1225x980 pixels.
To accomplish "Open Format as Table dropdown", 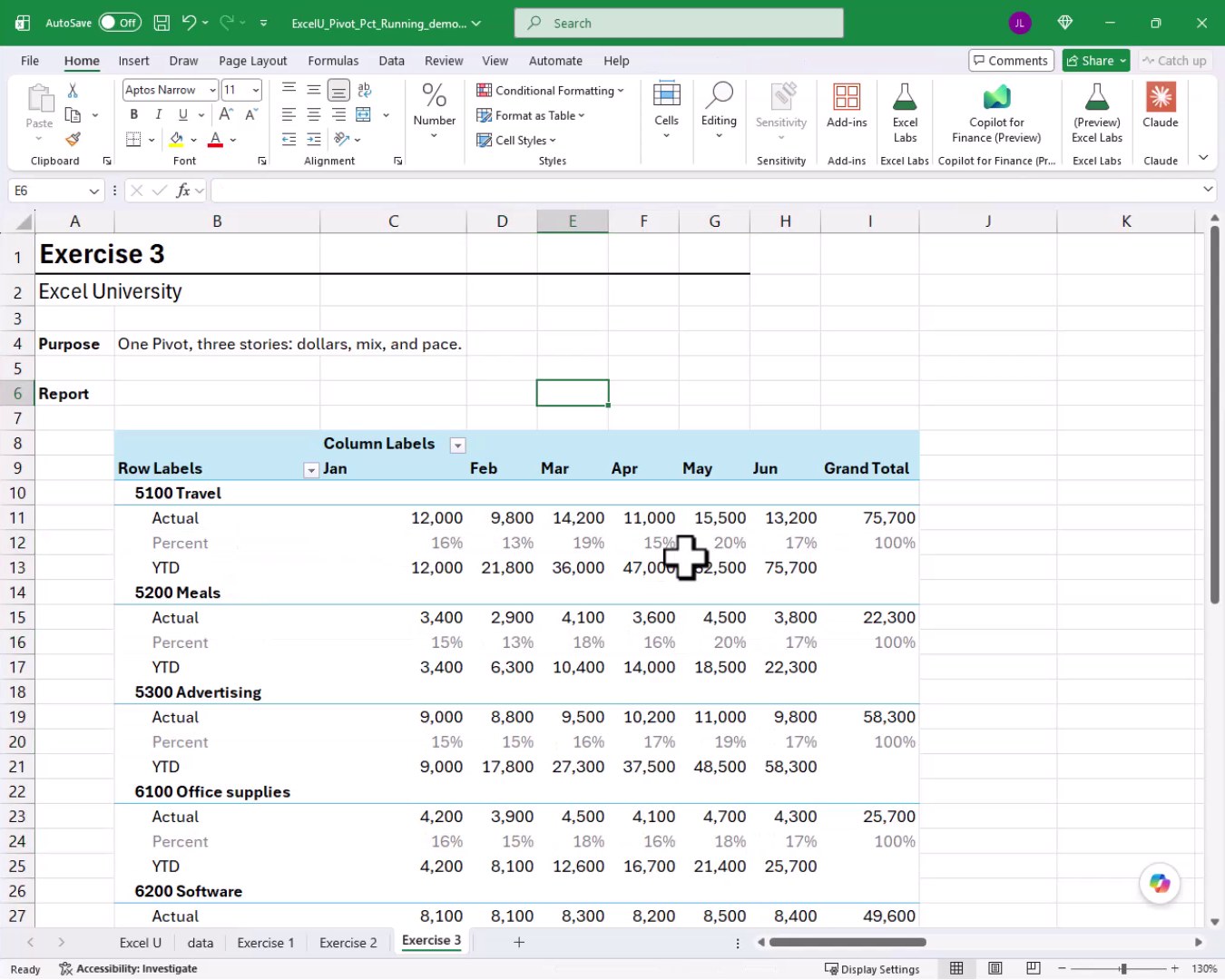I will (531, 115).
